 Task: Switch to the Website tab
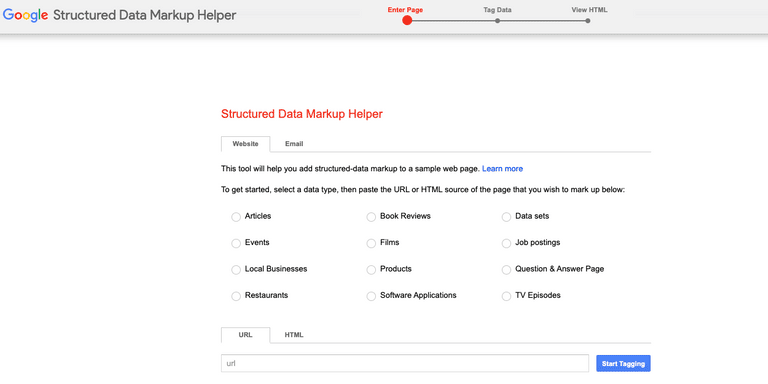[245, 144]
